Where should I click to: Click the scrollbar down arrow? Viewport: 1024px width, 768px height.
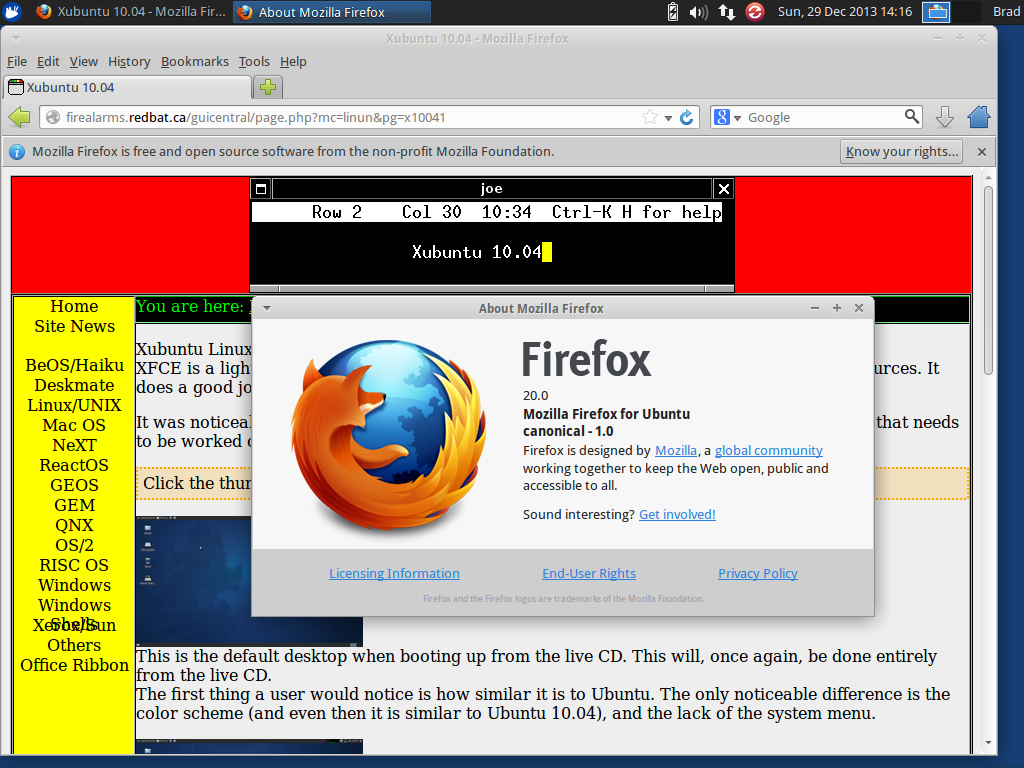(x=988, y=743)
